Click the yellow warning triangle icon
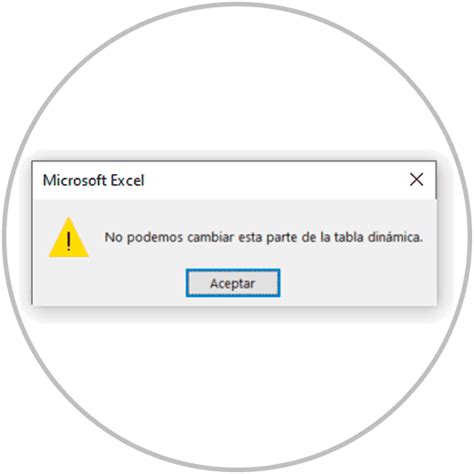 [68, 237]
